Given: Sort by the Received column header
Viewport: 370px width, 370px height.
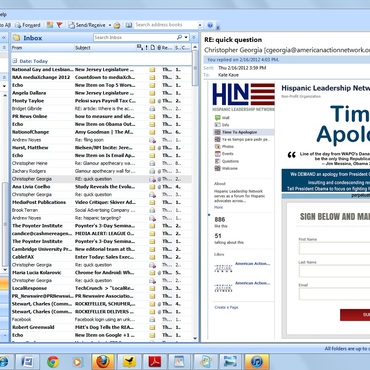Looking at the screenshot, I should tap(167, 48).
